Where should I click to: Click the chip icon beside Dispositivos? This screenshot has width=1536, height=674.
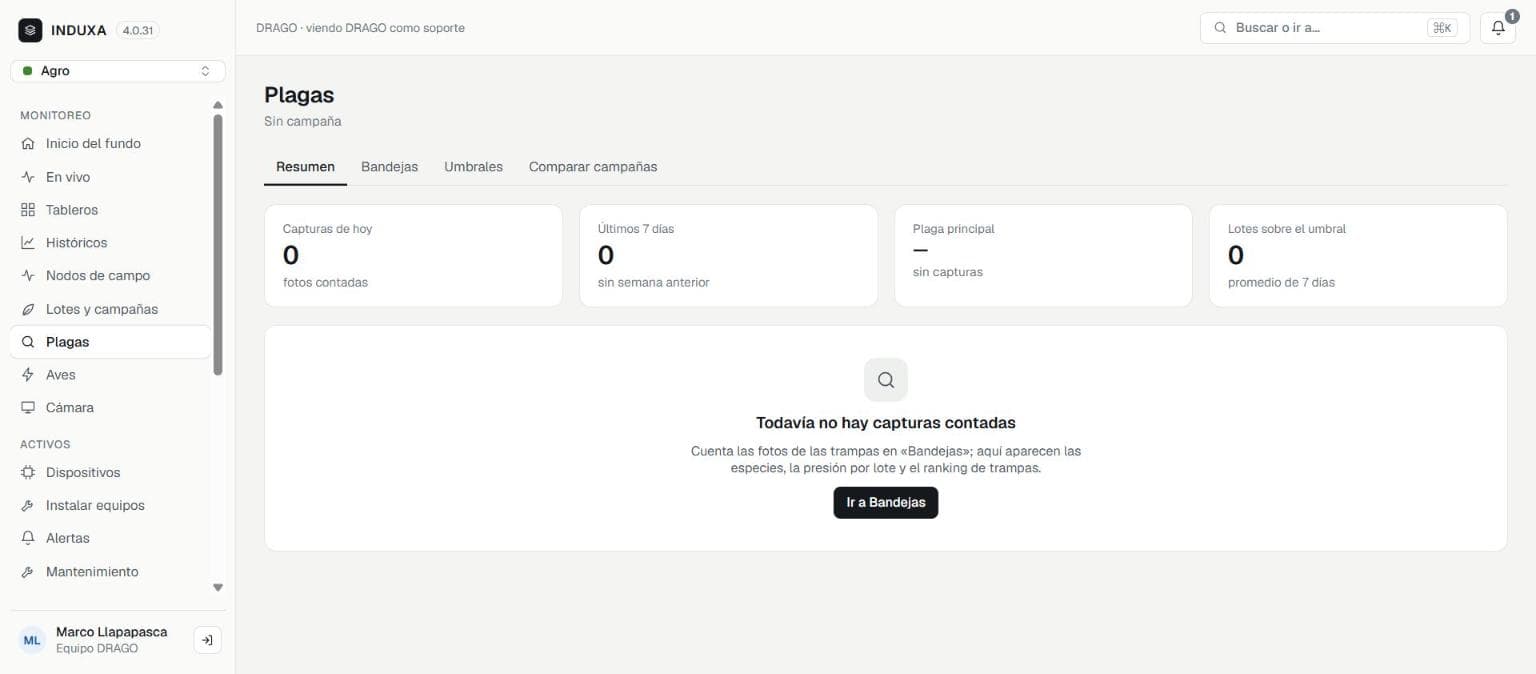tap(28, 472)
